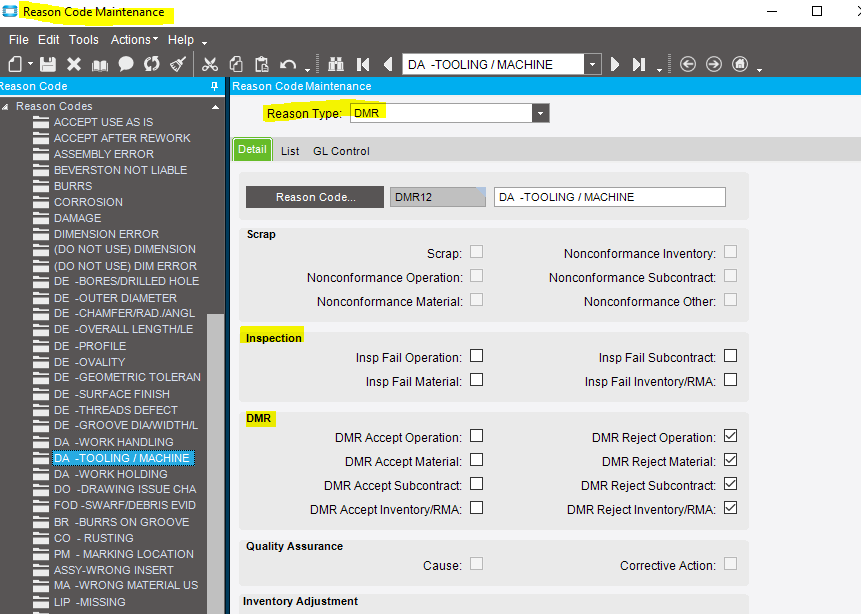Uncheck the DMR Reject Material checkbox
This screenshot has width=861, height=614.
pos(730,460)
